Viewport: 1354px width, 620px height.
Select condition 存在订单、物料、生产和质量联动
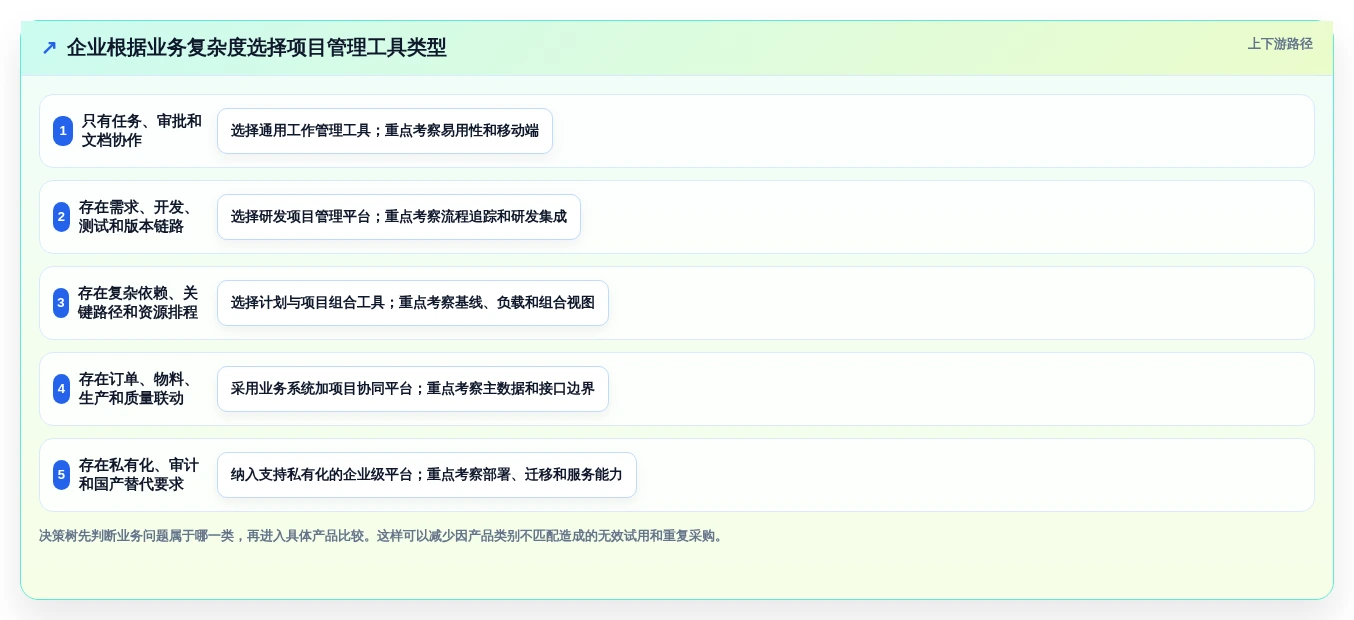coord(136,389)
